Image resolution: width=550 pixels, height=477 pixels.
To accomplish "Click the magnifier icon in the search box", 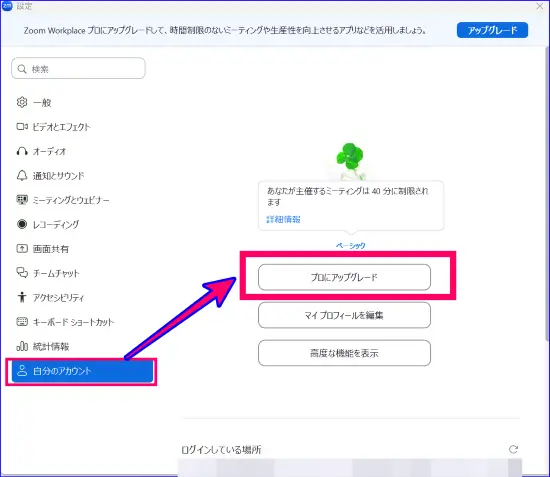I will point(22,69).
